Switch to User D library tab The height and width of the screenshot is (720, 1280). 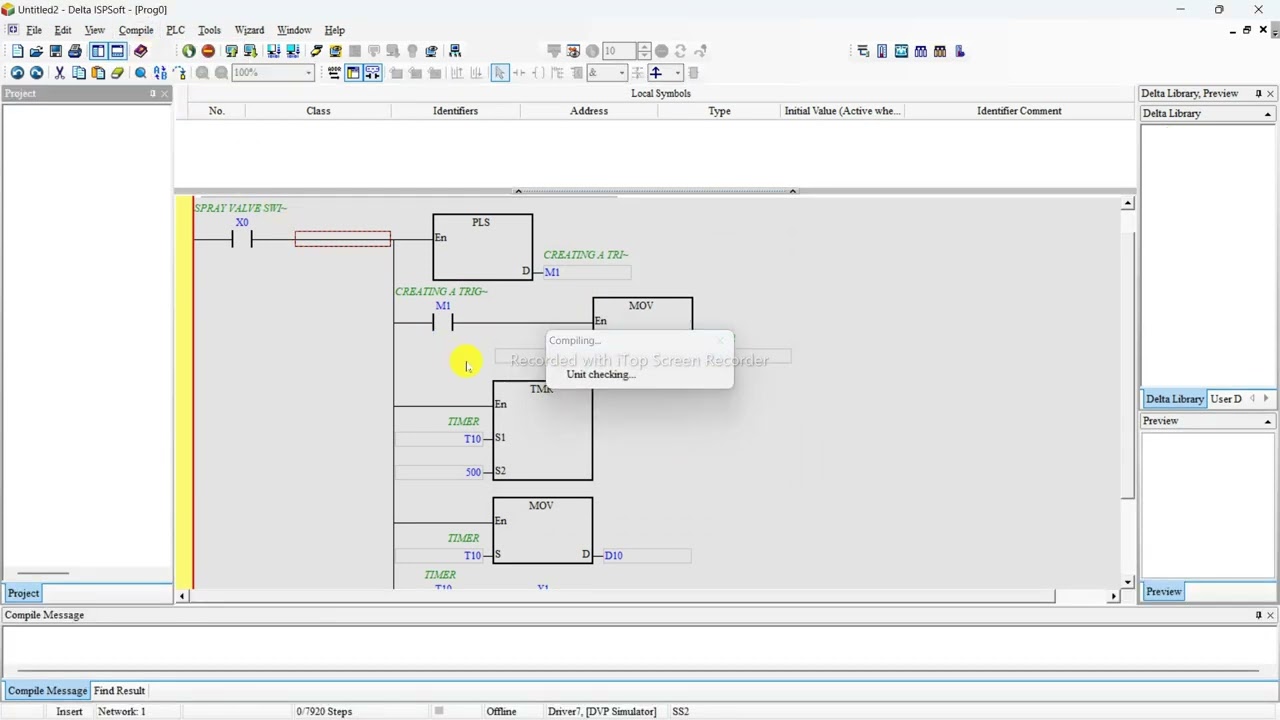(x=1226, y=399)
